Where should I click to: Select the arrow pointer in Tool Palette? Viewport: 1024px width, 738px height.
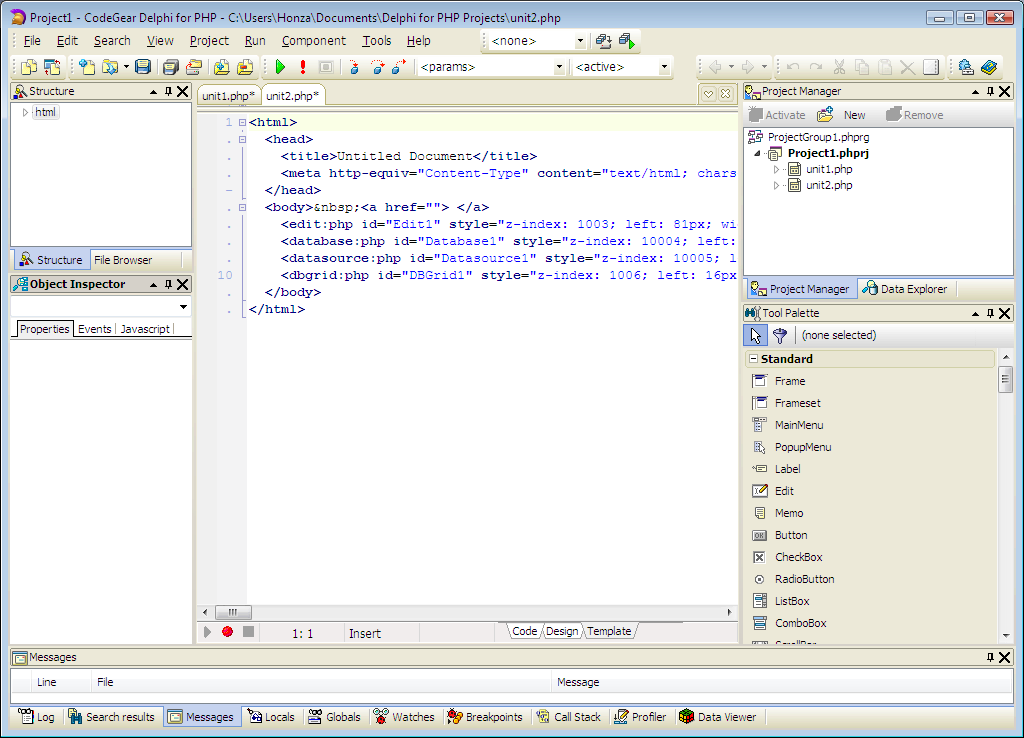click(756, 336)
